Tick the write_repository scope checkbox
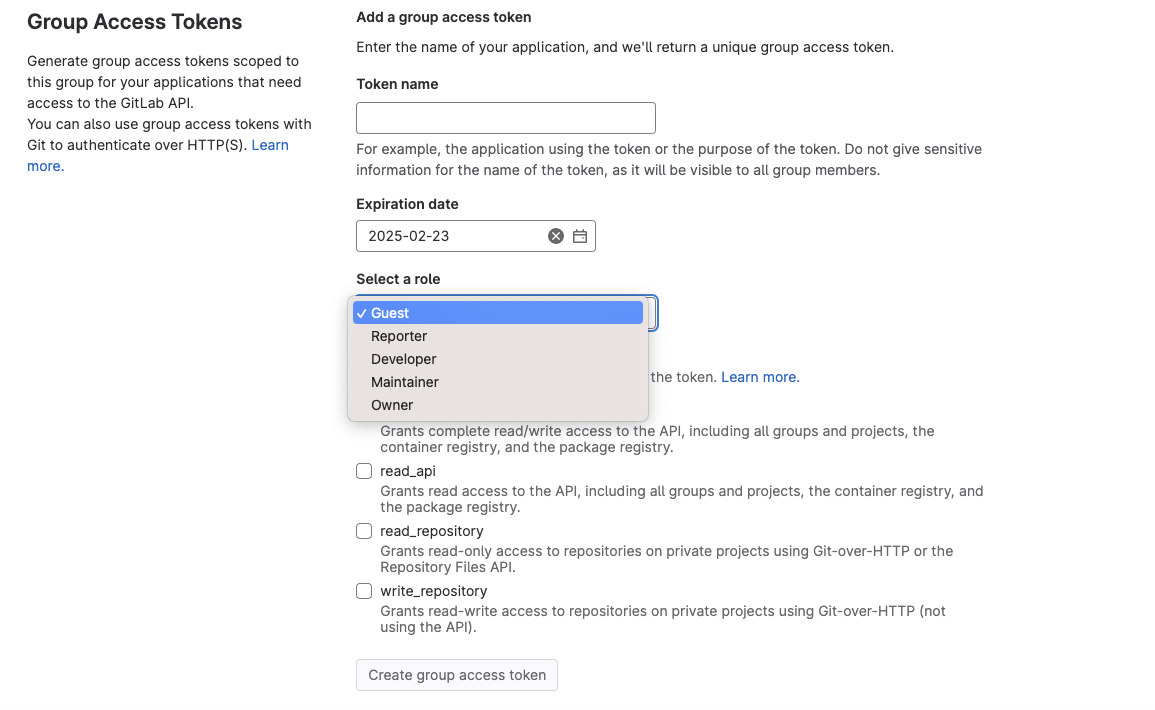Image resolution: width=1155 pixels, height=710 pixels. (x=364, y=592)
